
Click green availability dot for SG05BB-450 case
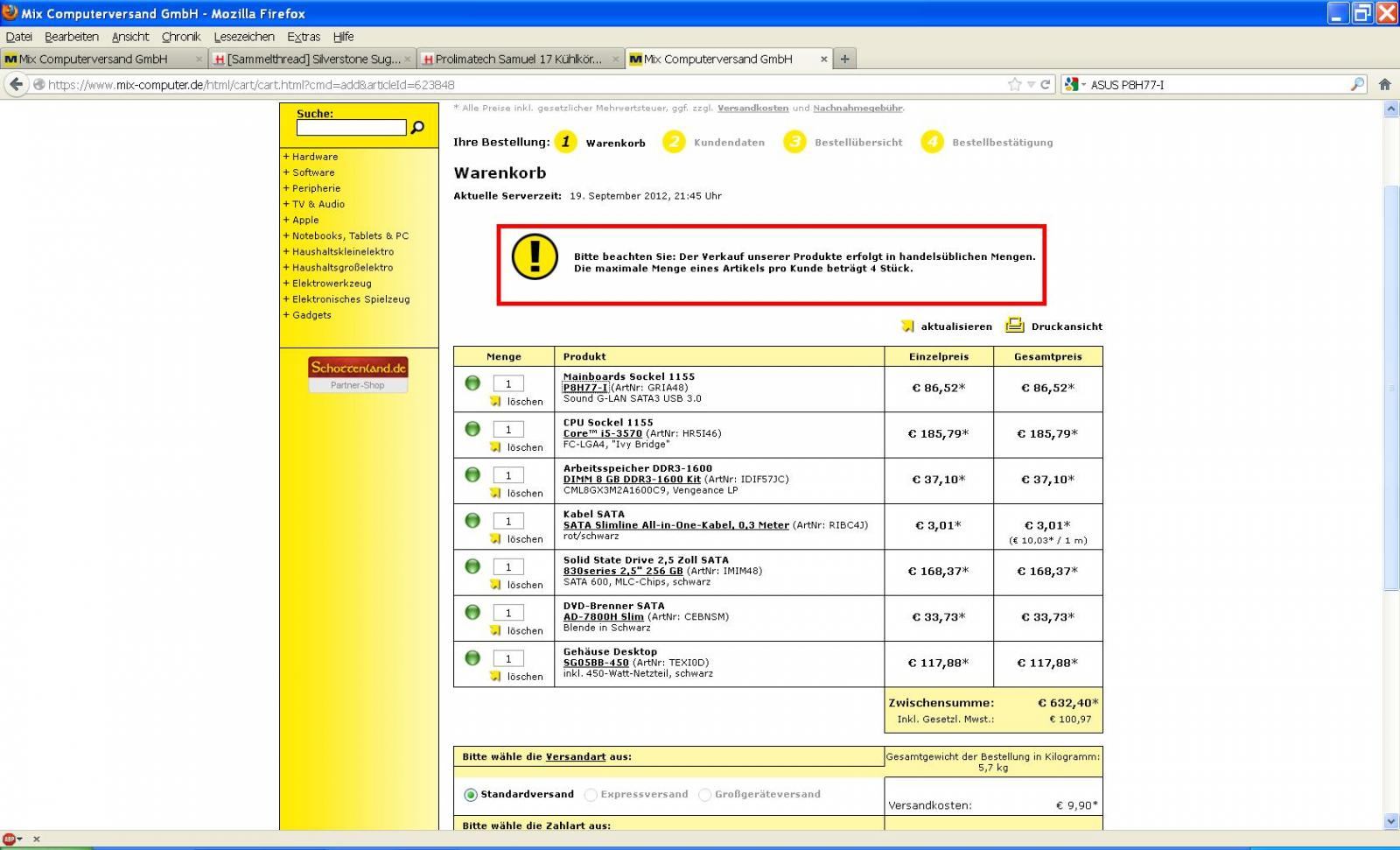click(472, 657)
